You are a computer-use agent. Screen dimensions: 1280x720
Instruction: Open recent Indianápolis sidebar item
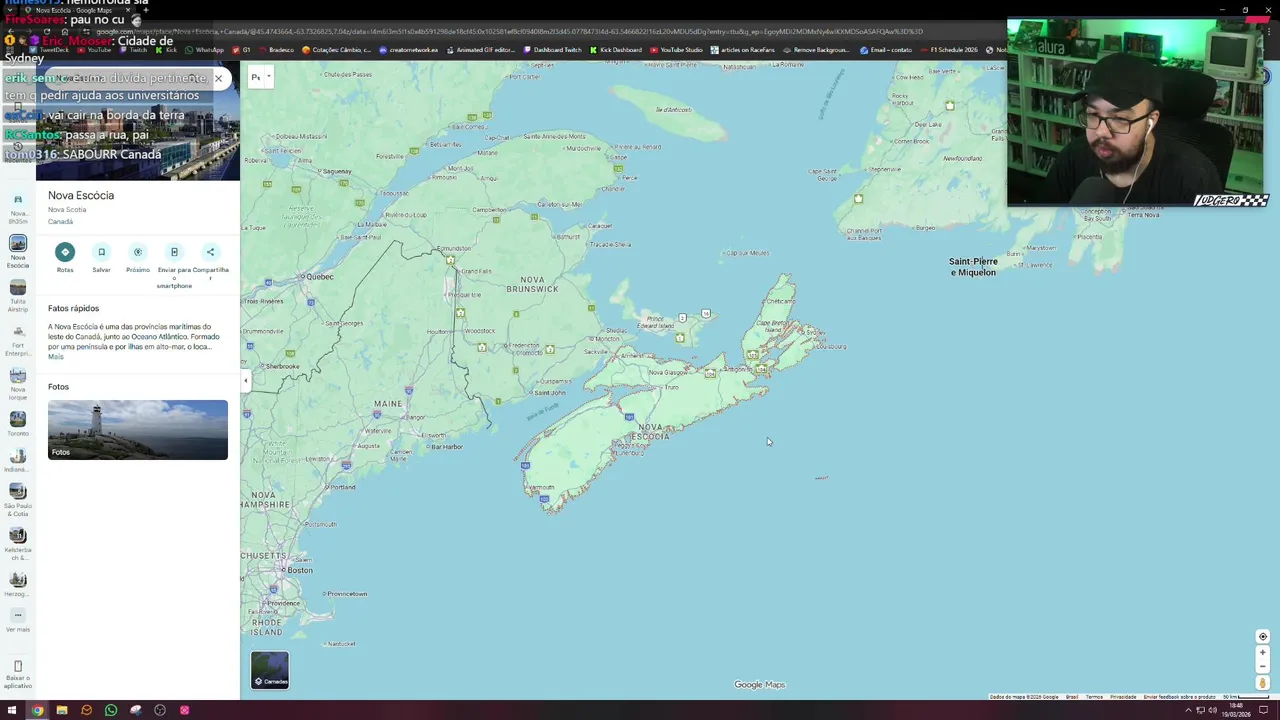[18, 461]
